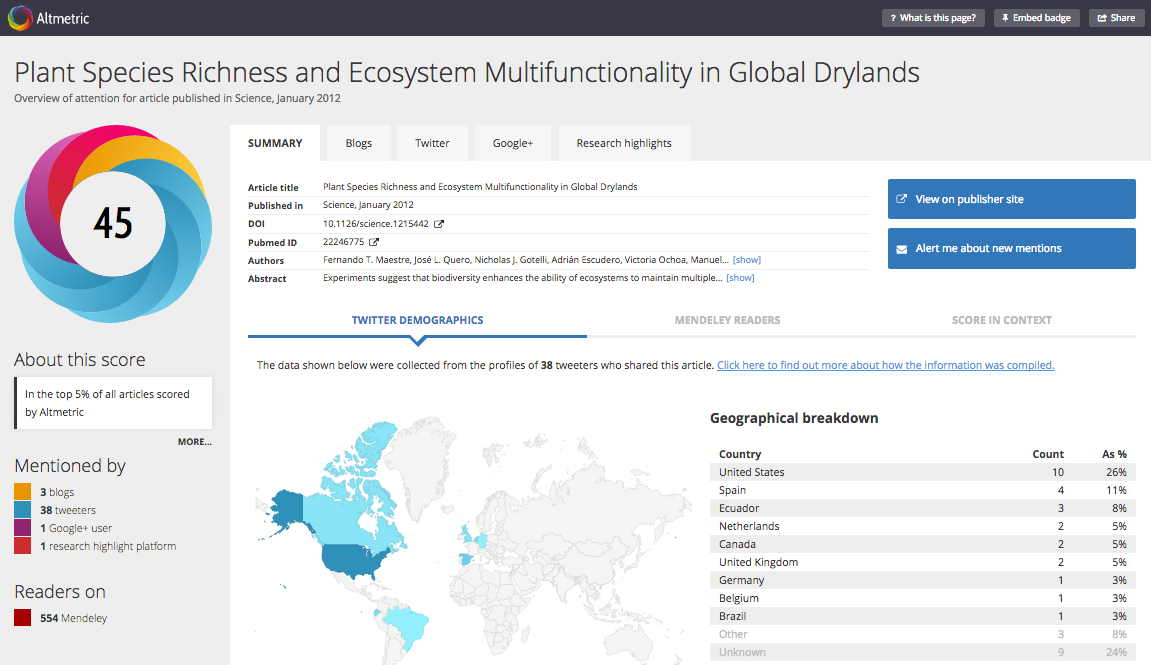Open the Embed badge option

point(1036,18)
